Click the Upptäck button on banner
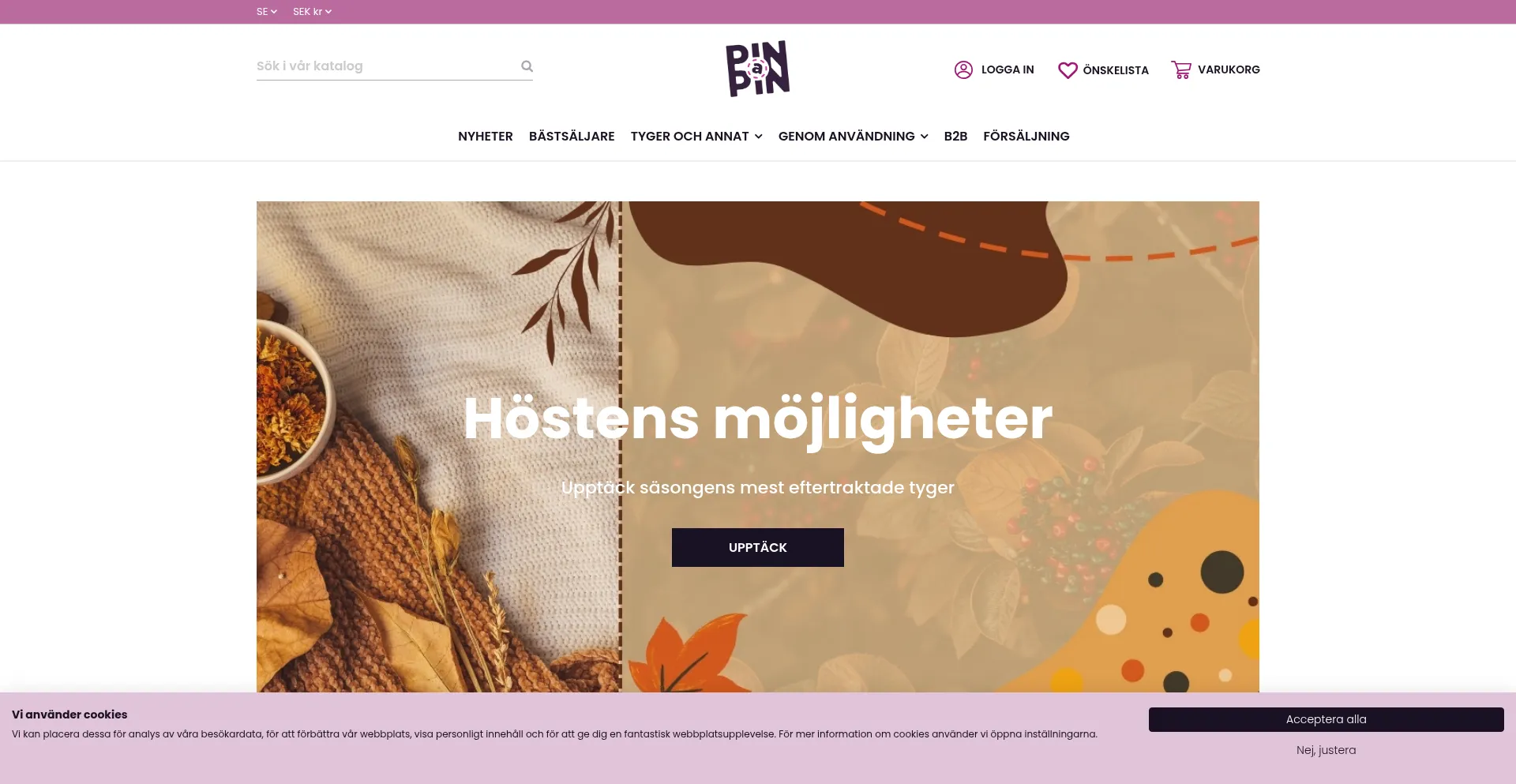The width and height of the screenshot is (1516, 784). (x=758, y=547)
